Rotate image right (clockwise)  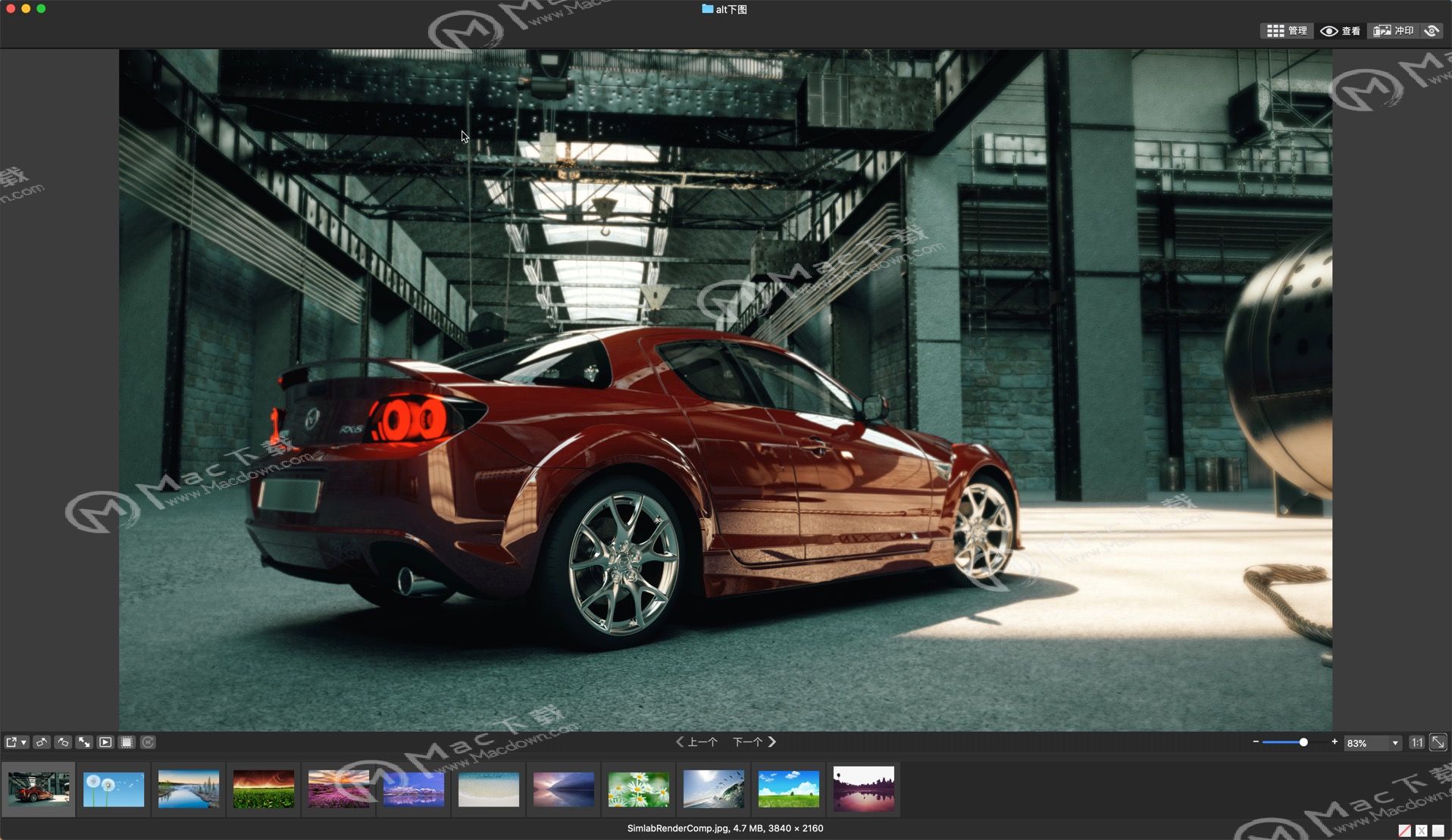coord(63,742)
